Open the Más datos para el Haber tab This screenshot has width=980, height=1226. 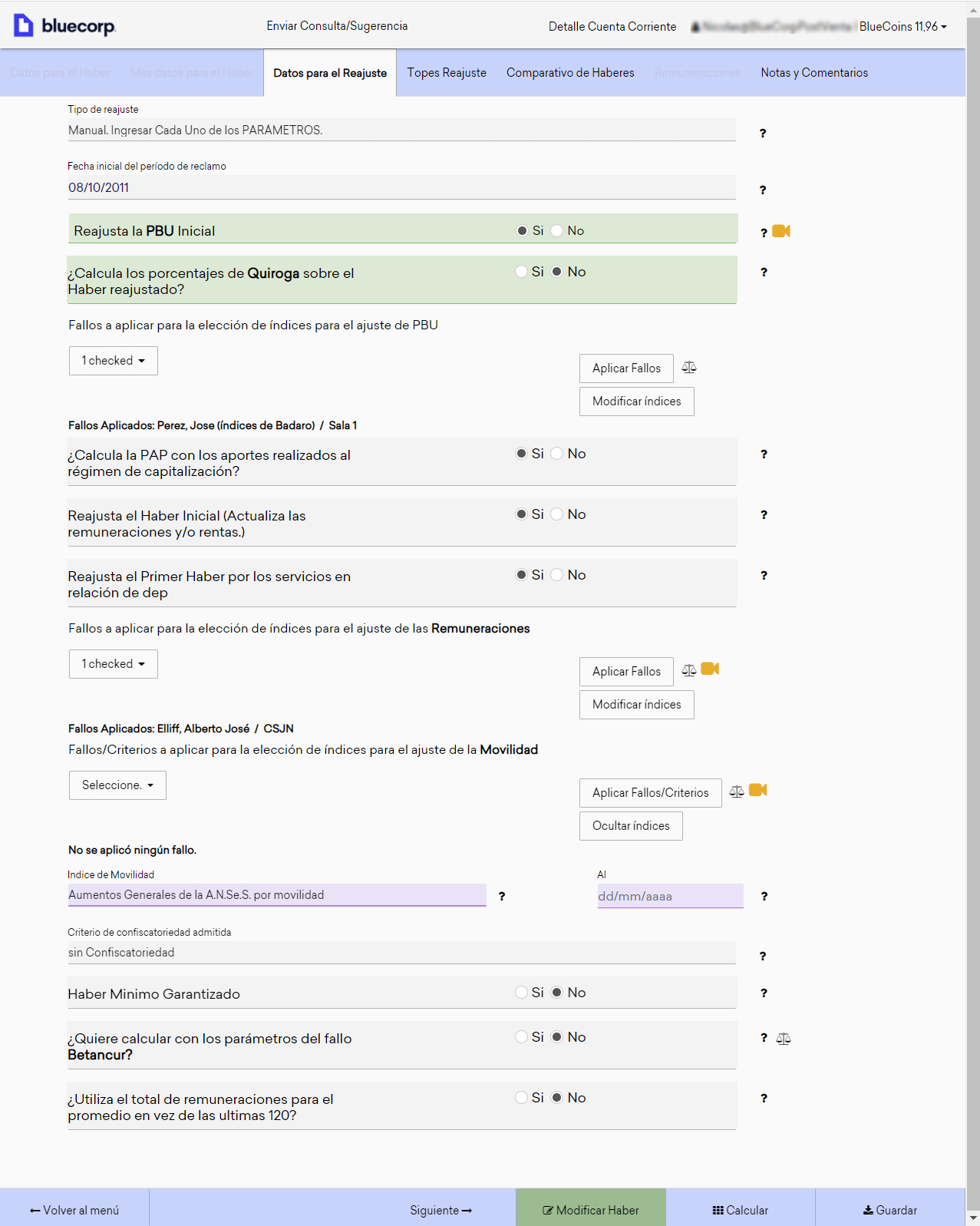click(x=192, y=73)
